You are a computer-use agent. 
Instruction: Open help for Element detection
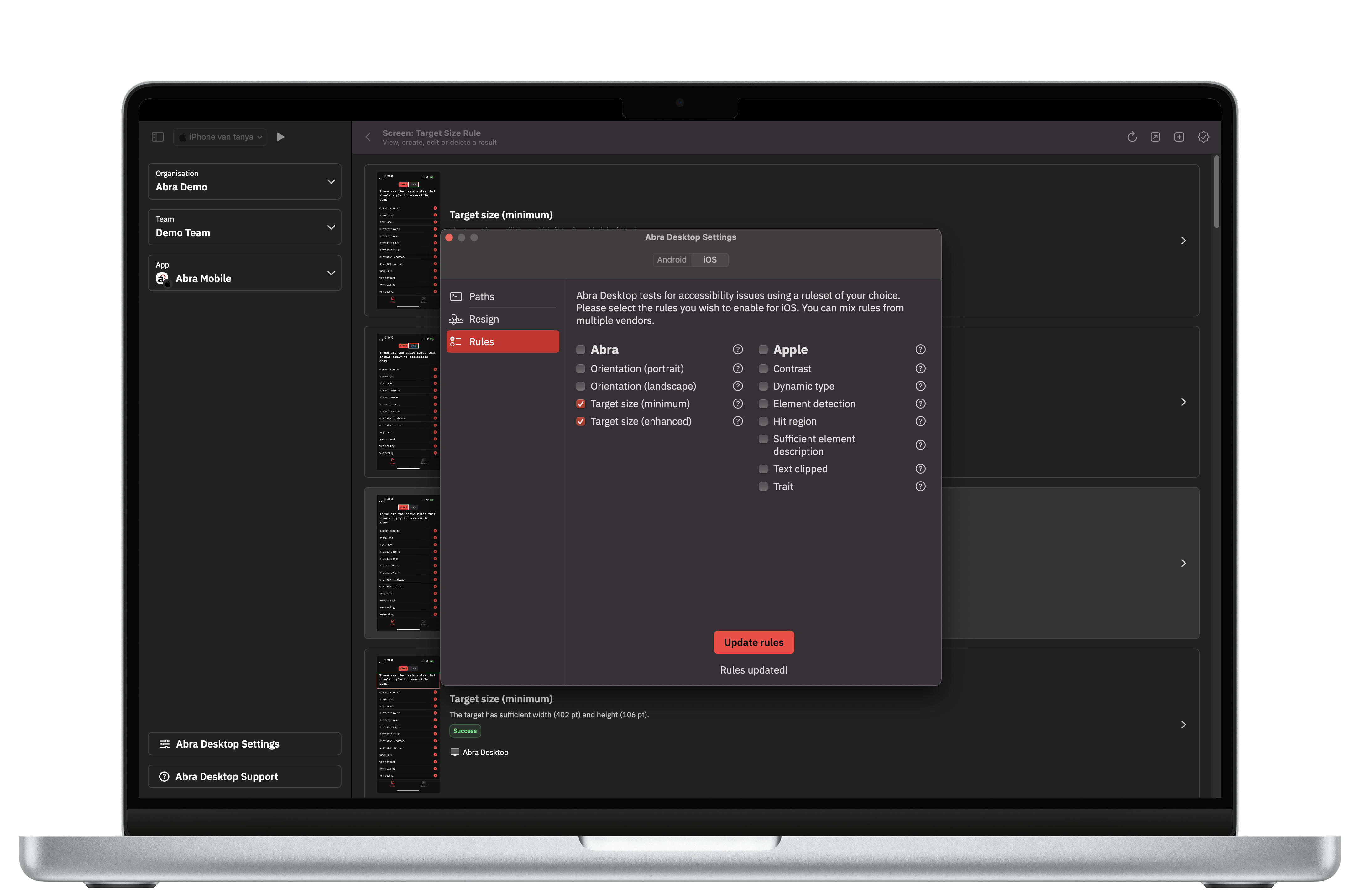pos(921,404)
